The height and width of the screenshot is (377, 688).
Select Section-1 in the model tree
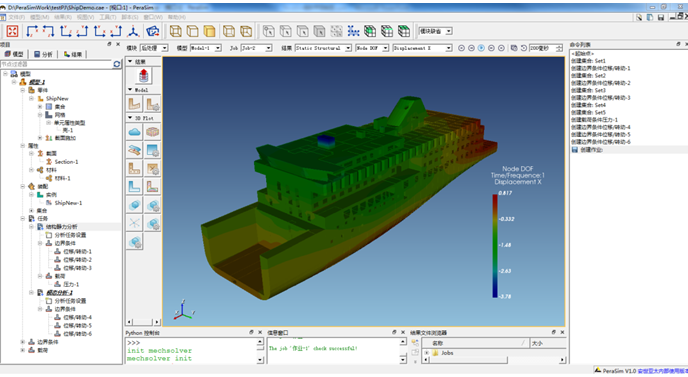pos(66,162)
